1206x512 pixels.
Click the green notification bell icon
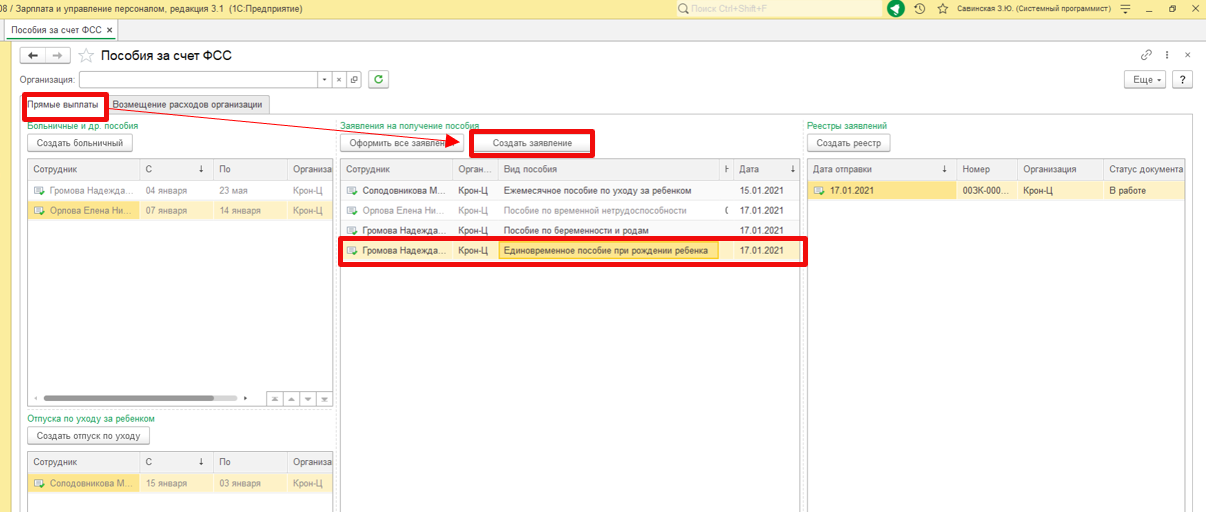click(x=896, y=9)
